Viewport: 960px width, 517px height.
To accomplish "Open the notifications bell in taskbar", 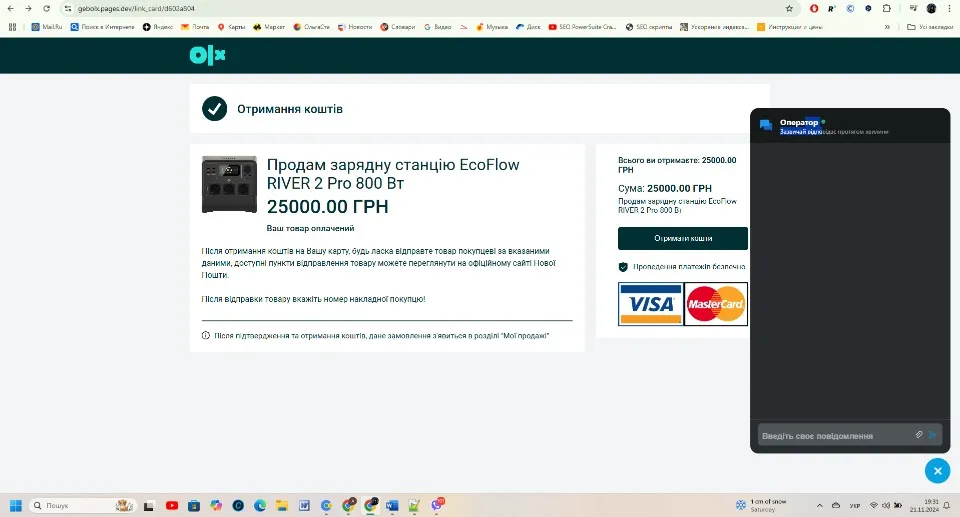I will click(947, 505).
